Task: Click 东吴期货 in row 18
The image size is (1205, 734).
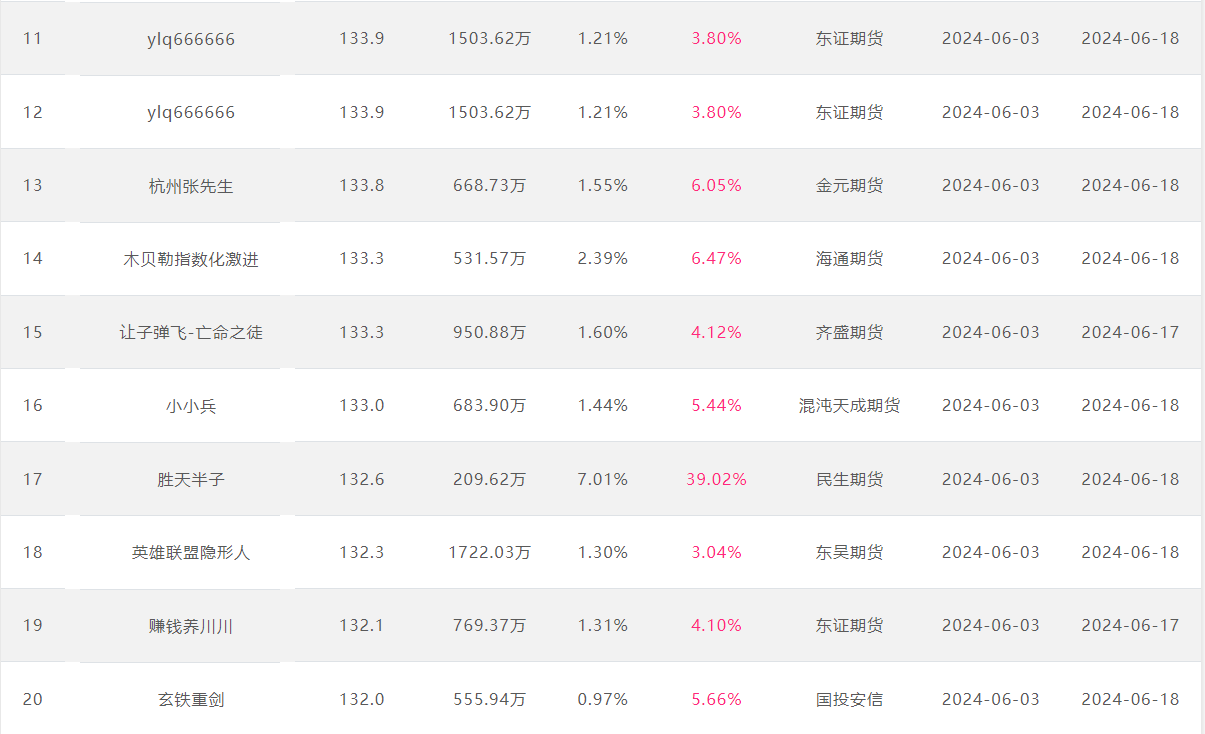Action: [x=849, y=552]
